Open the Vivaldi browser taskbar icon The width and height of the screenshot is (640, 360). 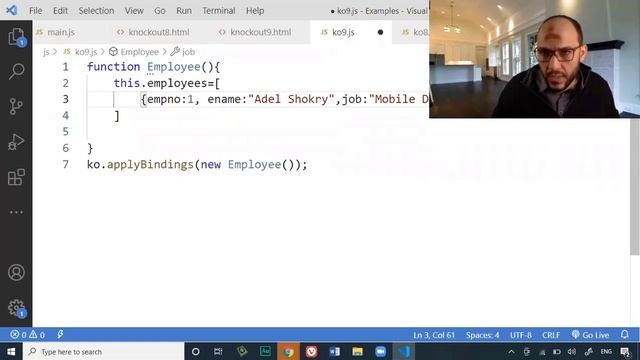(311, 351)
